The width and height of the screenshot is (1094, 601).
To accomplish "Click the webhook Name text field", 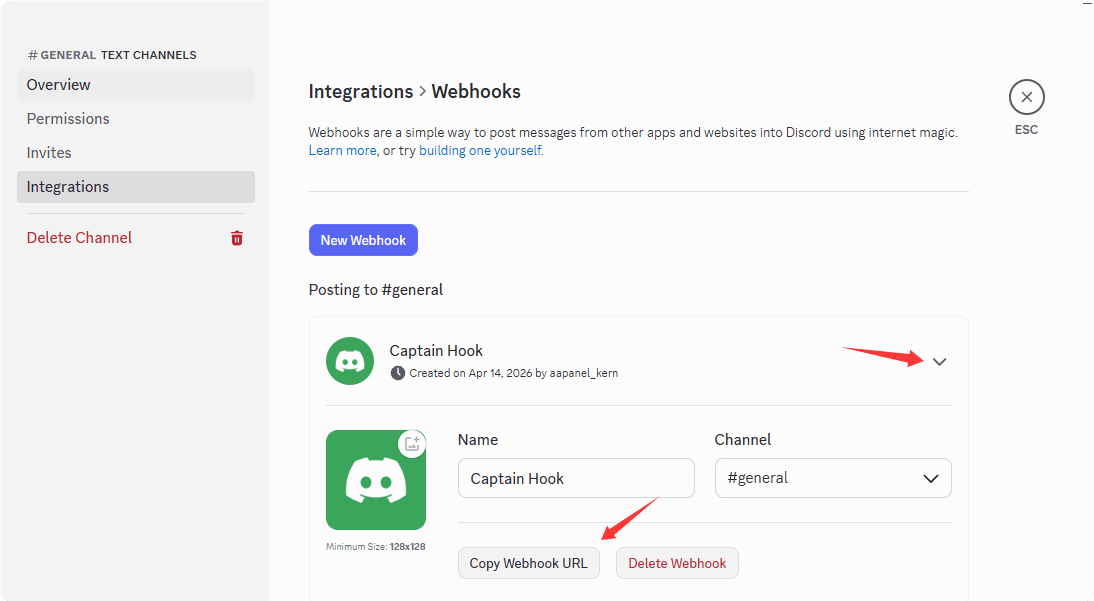I will point(576,478).
